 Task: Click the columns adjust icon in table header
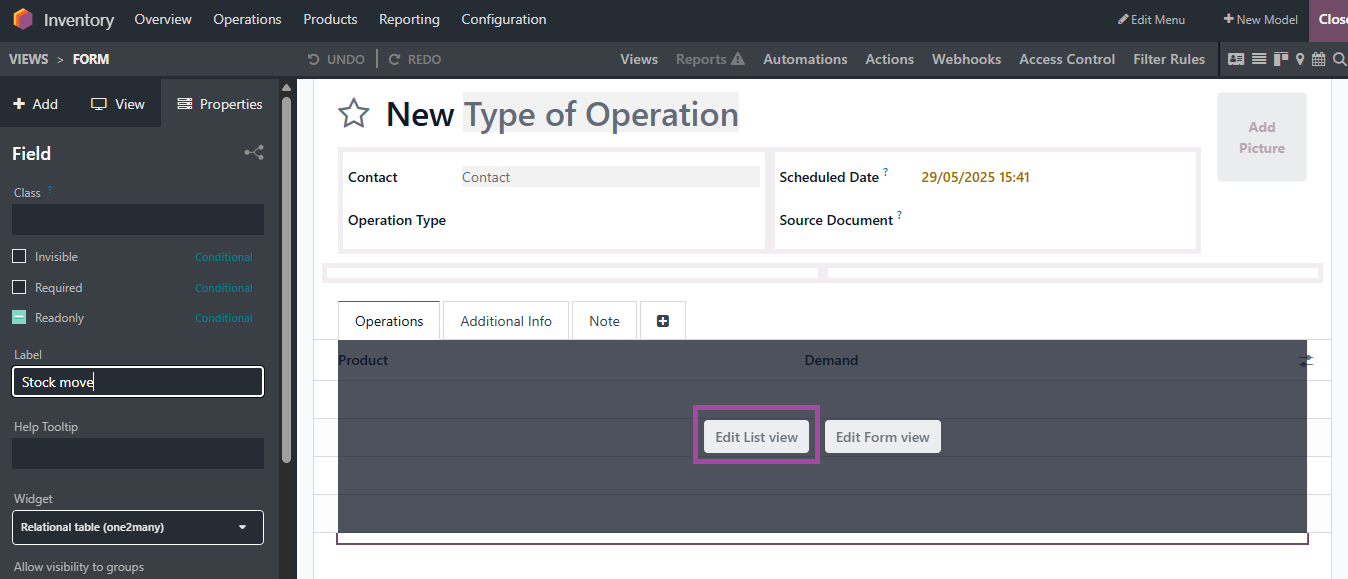point(1306,360)
